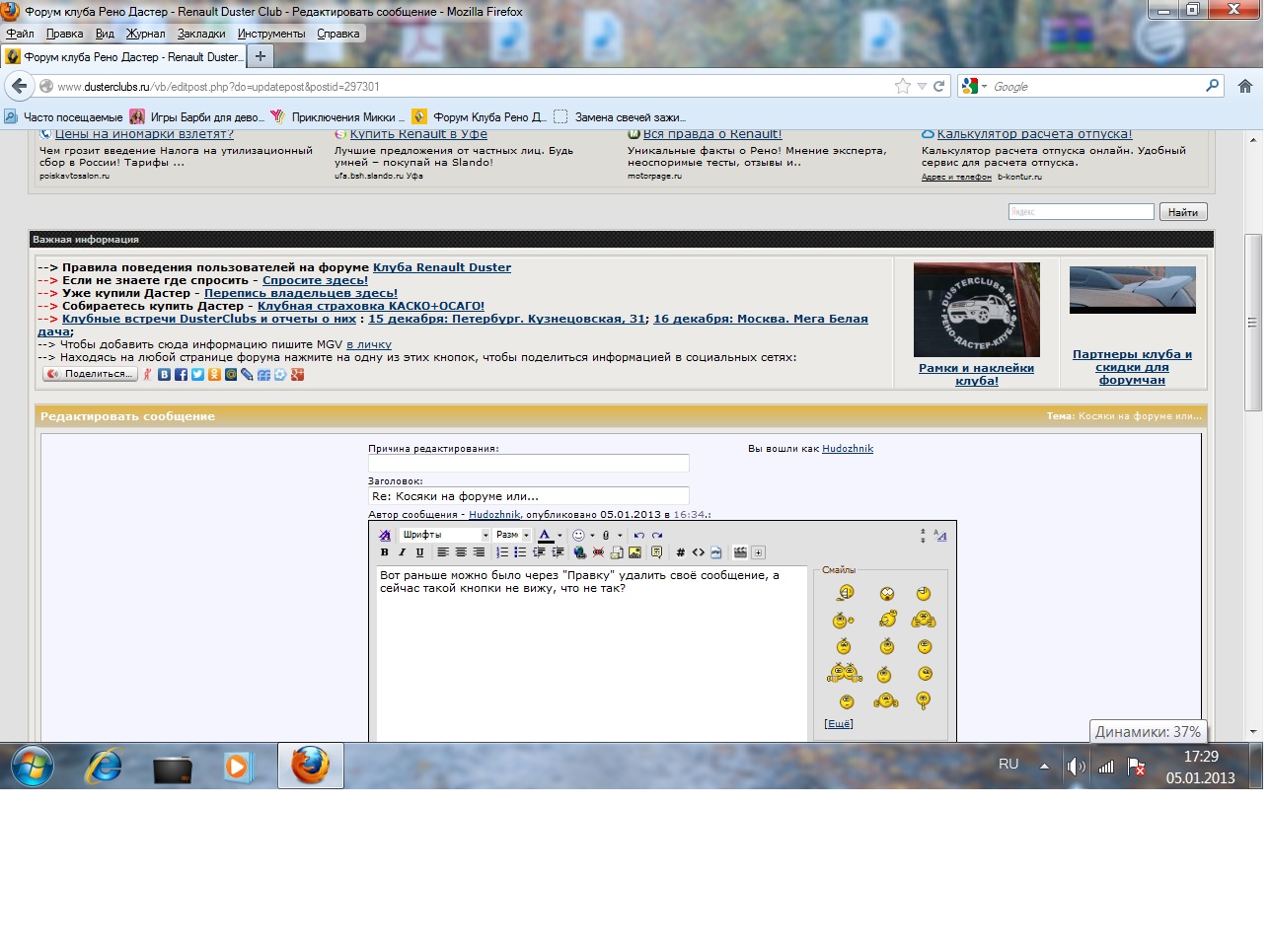Share the page on VKontakte
Screen dimensions: 1270x952
164,374
